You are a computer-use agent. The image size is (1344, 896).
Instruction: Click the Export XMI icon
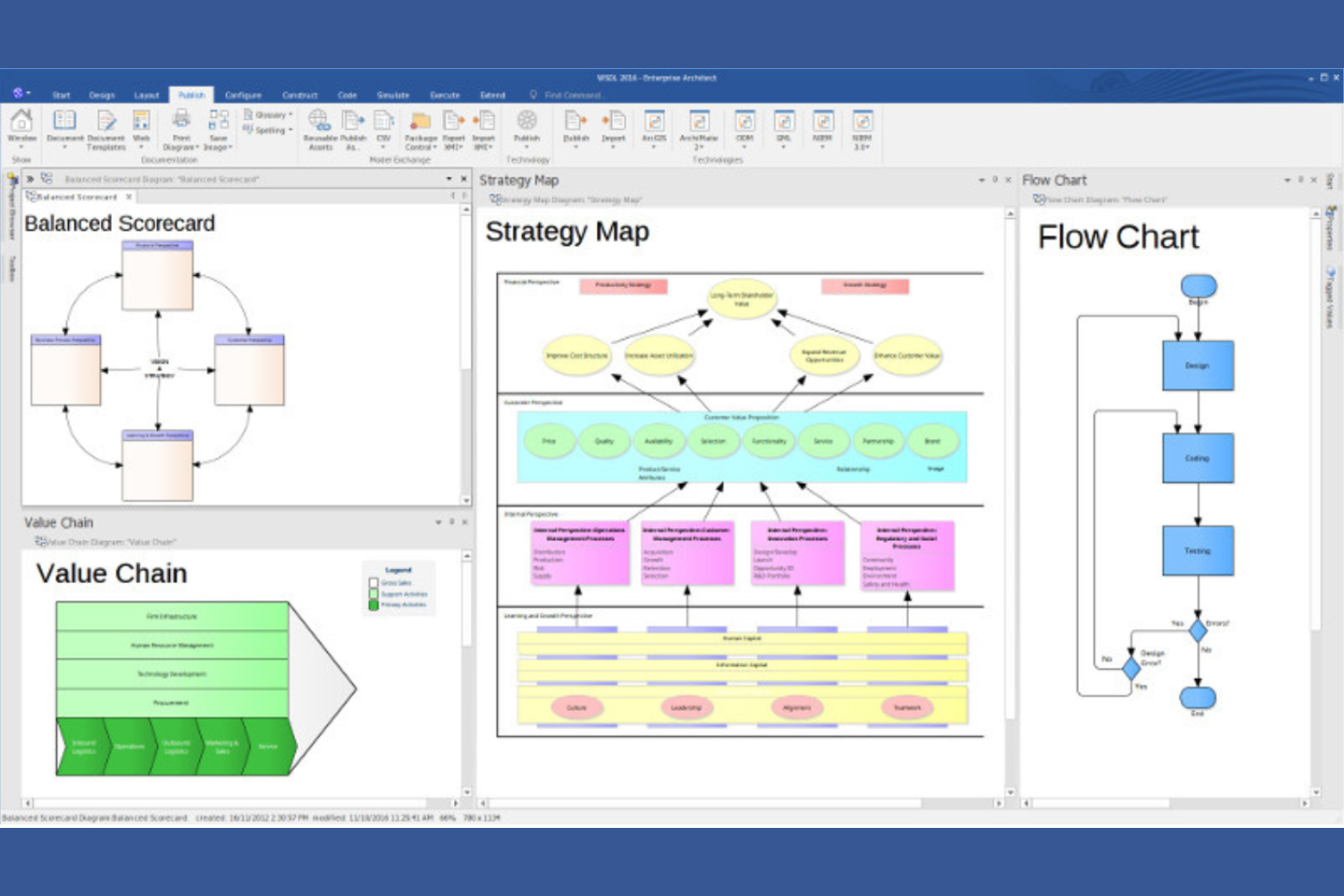click(451, 127)
